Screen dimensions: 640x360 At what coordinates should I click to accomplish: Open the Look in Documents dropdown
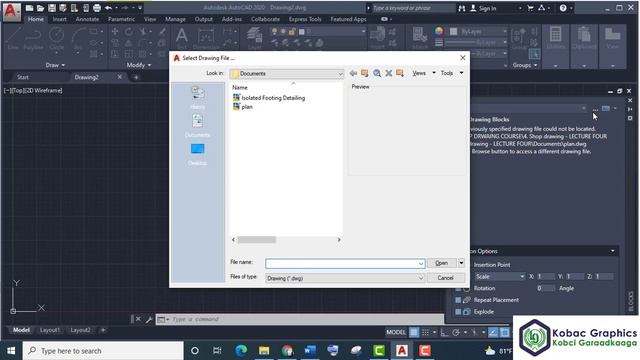(x=287, y=73)
